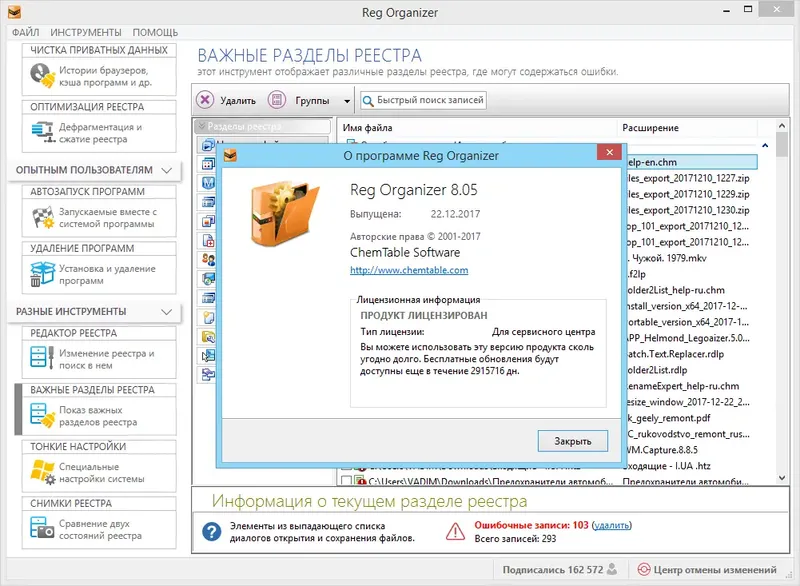
Task: Open the install and uninstall programs icon
Action: click(42, 274)
